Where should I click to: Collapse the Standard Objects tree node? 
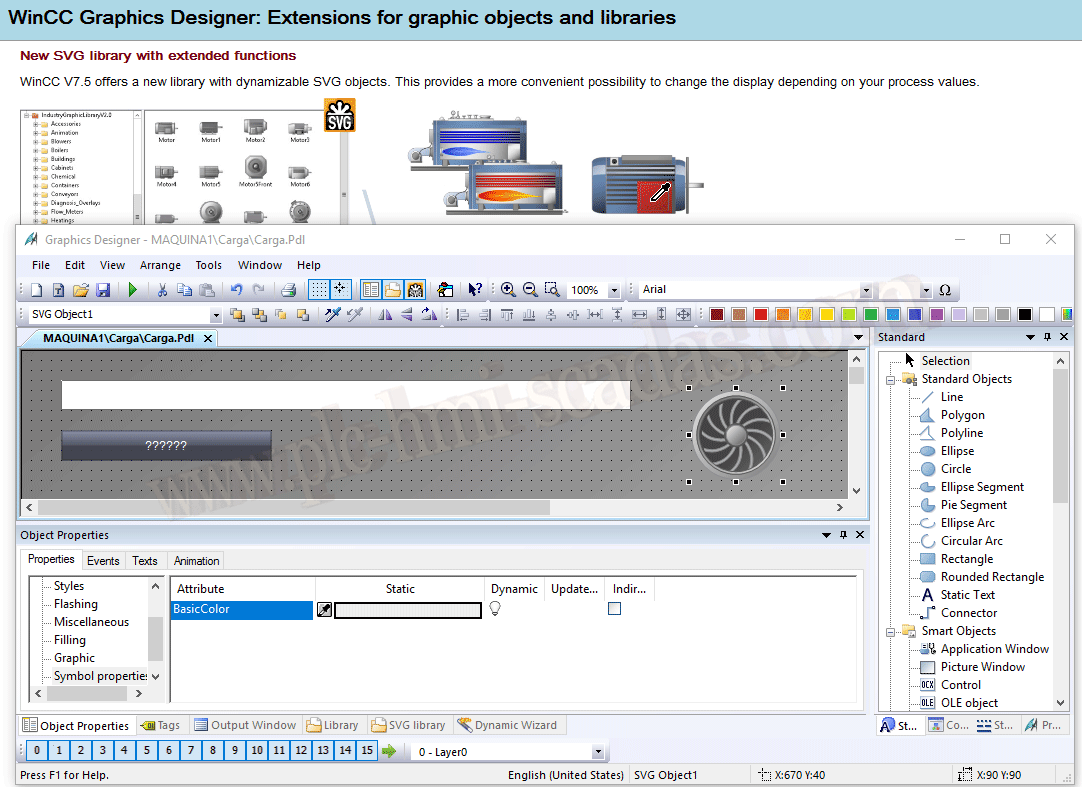pos(889,379)
